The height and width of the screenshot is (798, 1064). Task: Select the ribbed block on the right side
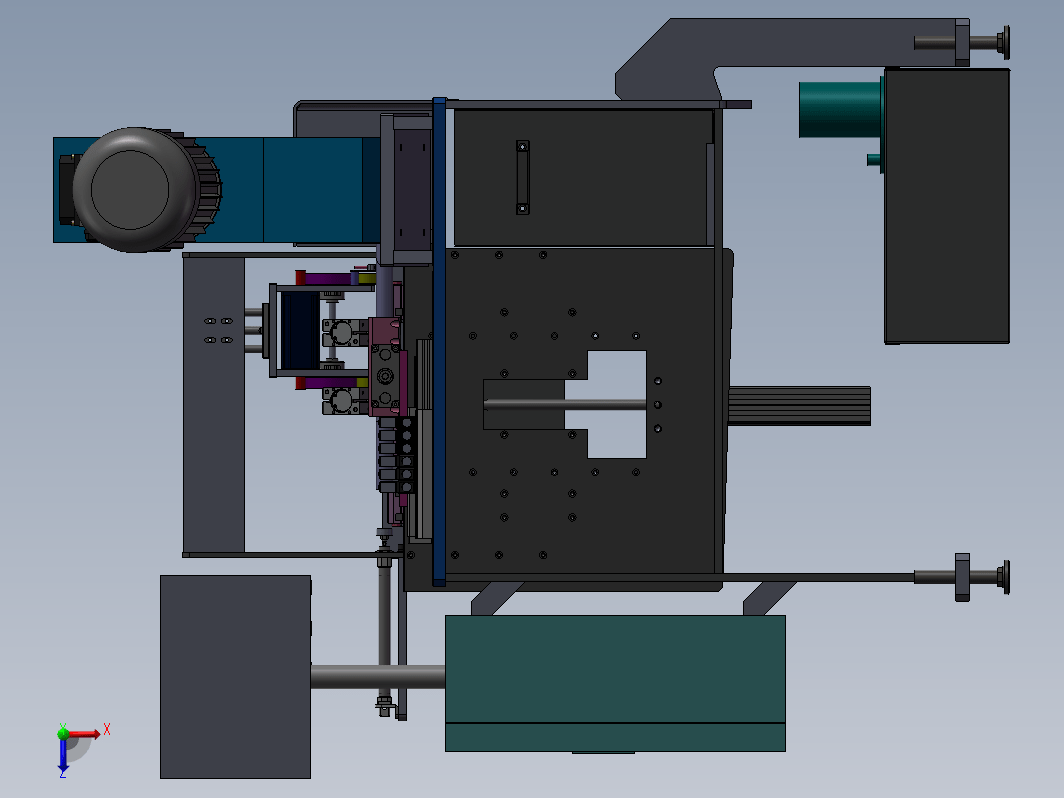[x=799, y=406]
